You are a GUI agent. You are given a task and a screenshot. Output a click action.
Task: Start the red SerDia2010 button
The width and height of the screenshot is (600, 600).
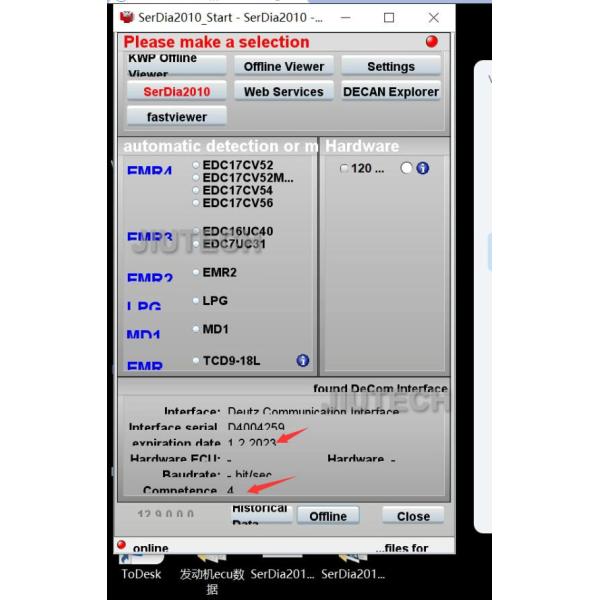pos(177,91)
